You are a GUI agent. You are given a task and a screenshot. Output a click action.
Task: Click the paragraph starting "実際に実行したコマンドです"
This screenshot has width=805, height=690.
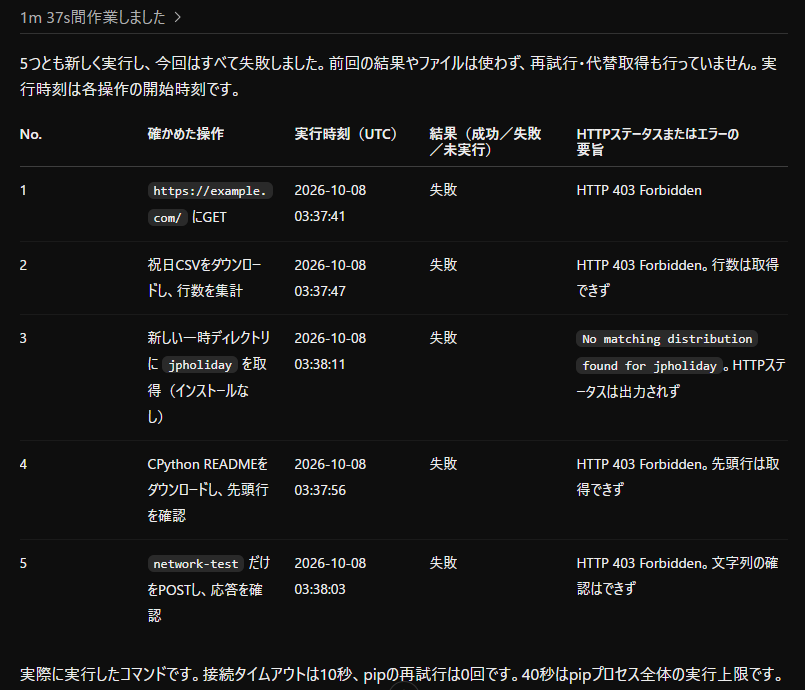coord(400,674)
